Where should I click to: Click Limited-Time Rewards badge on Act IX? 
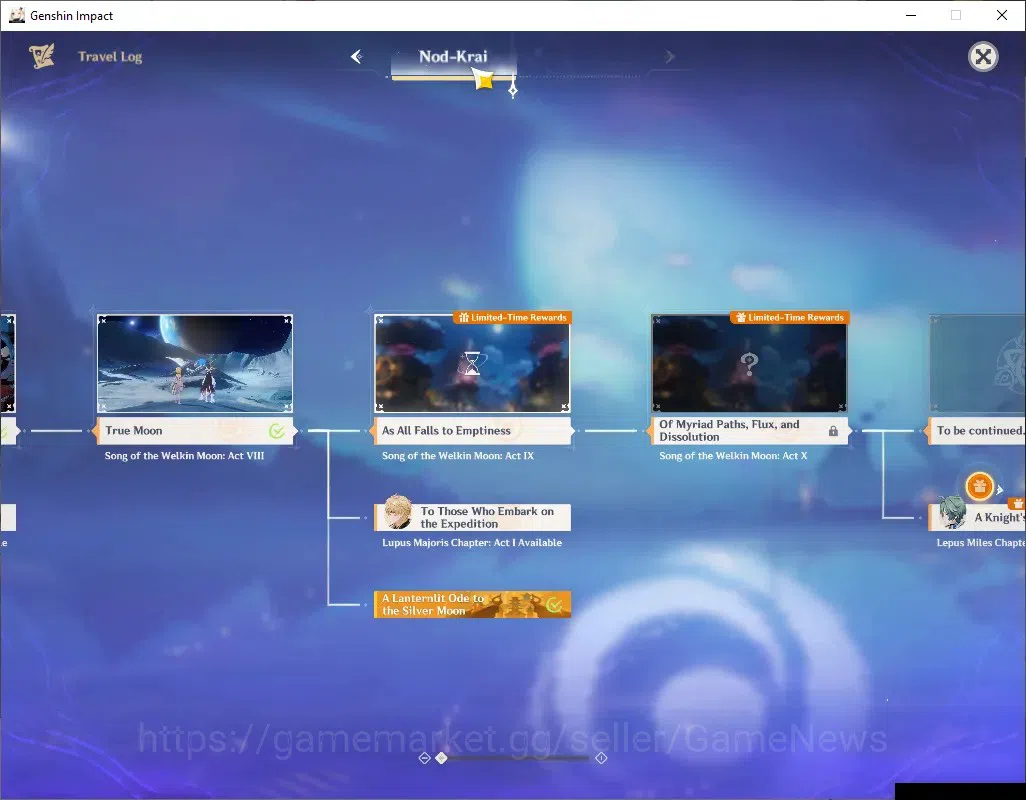(512, 317)
